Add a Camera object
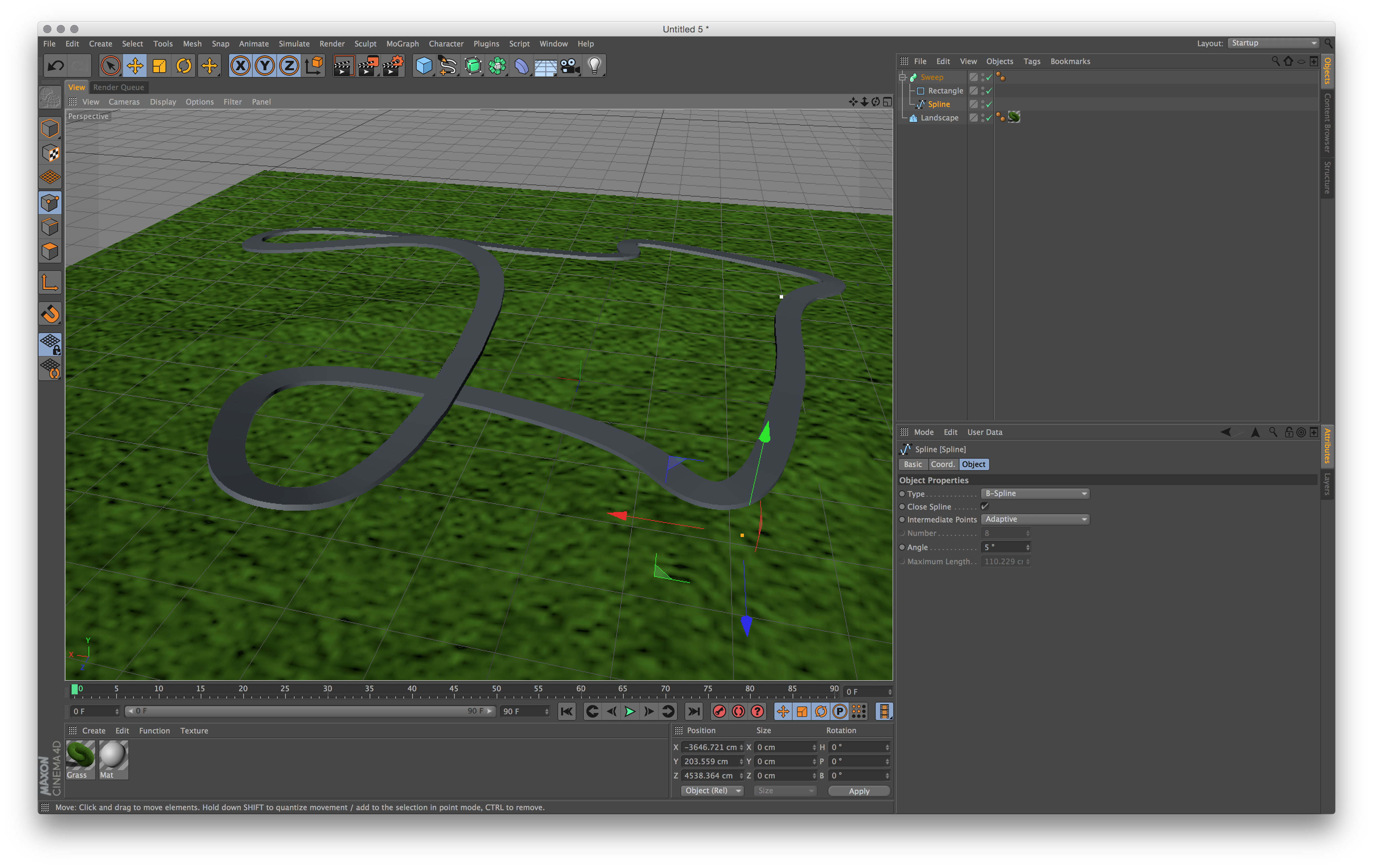Viewport: 1373px width, 868px height. (x=570, y=66)
